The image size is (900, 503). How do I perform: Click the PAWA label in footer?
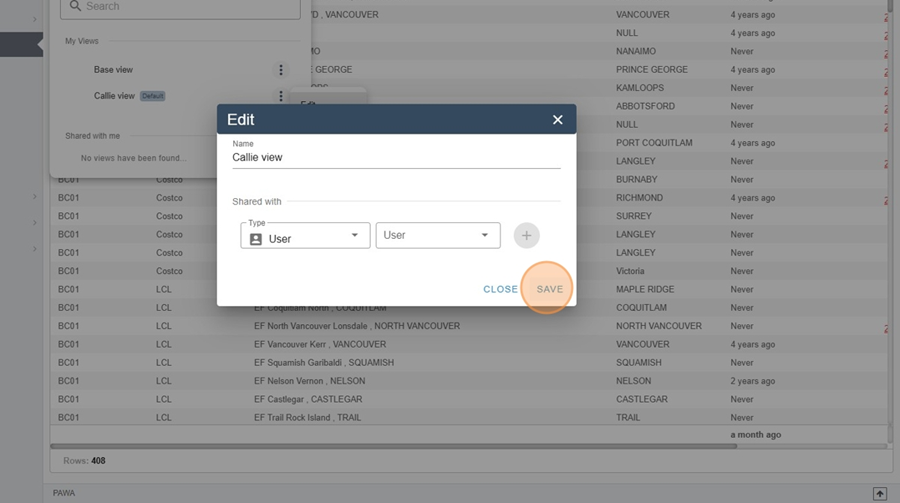click(x=64, y=493)
